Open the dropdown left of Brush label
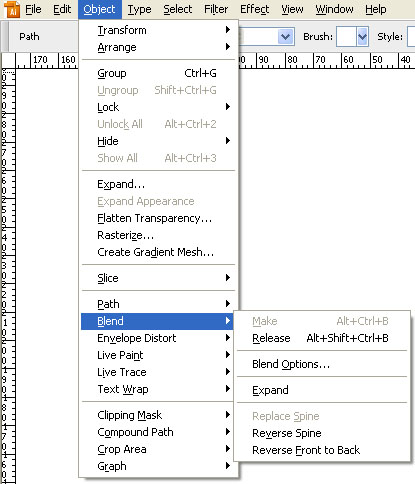This screenshot has height=484, width=415. coord(286,36)
